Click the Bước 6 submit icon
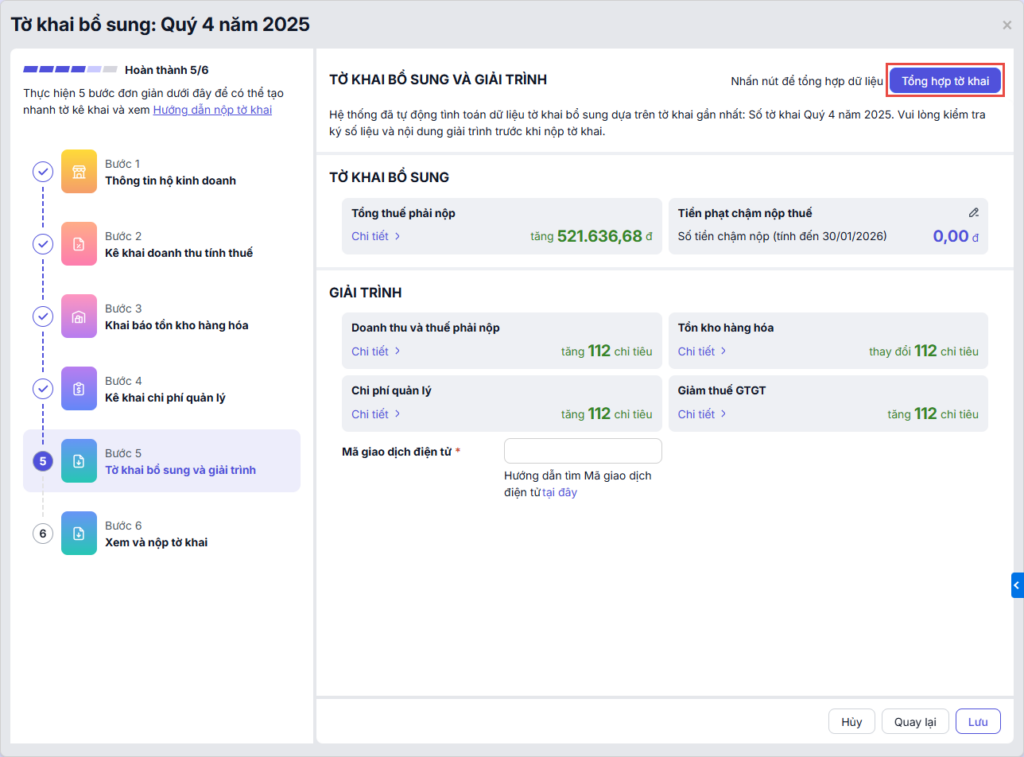Screen dimensions: 1024x757 [x=79, y=533]
